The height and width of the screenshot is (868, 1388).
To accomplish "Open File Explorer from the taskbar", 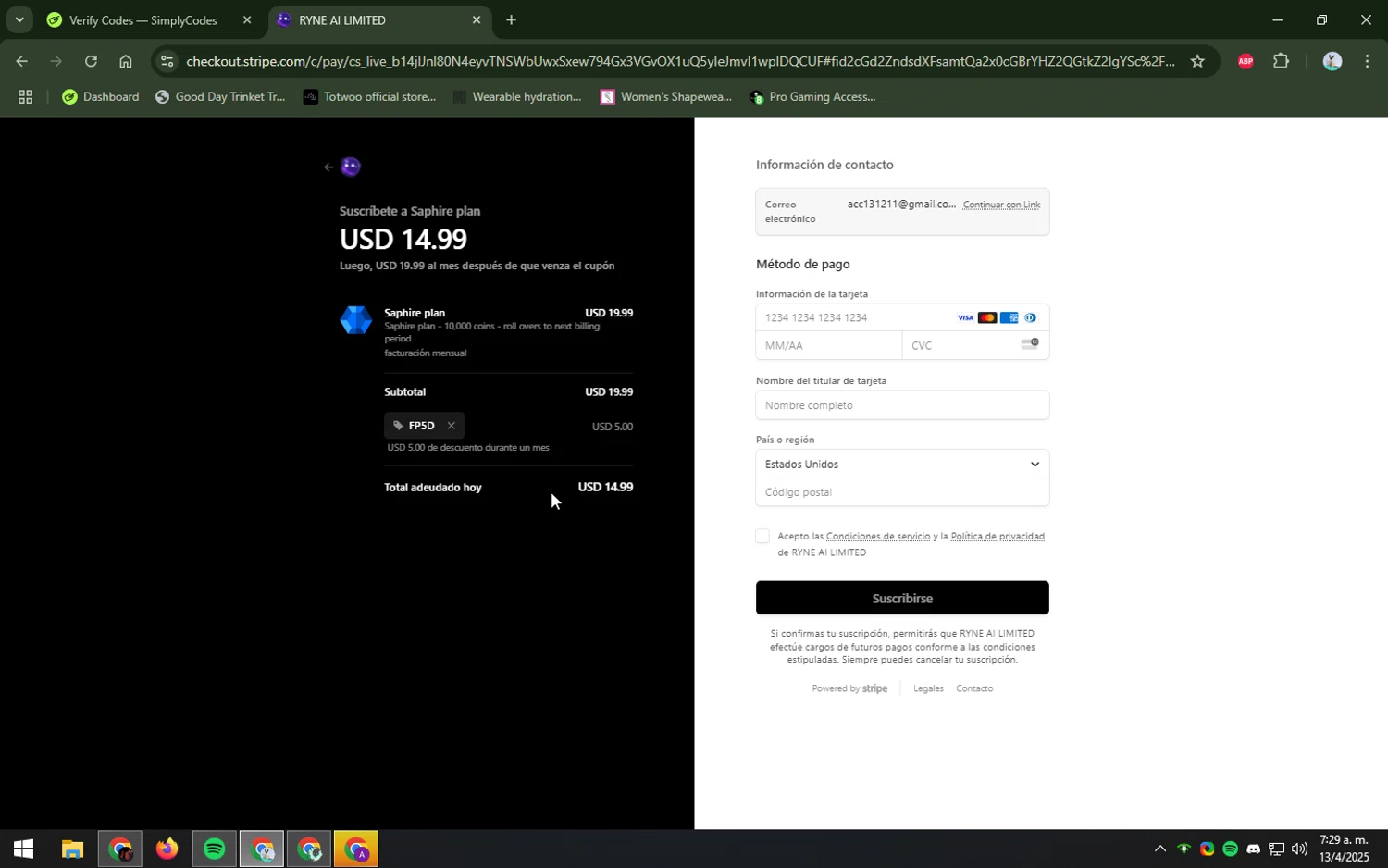I will click(72, 849).
